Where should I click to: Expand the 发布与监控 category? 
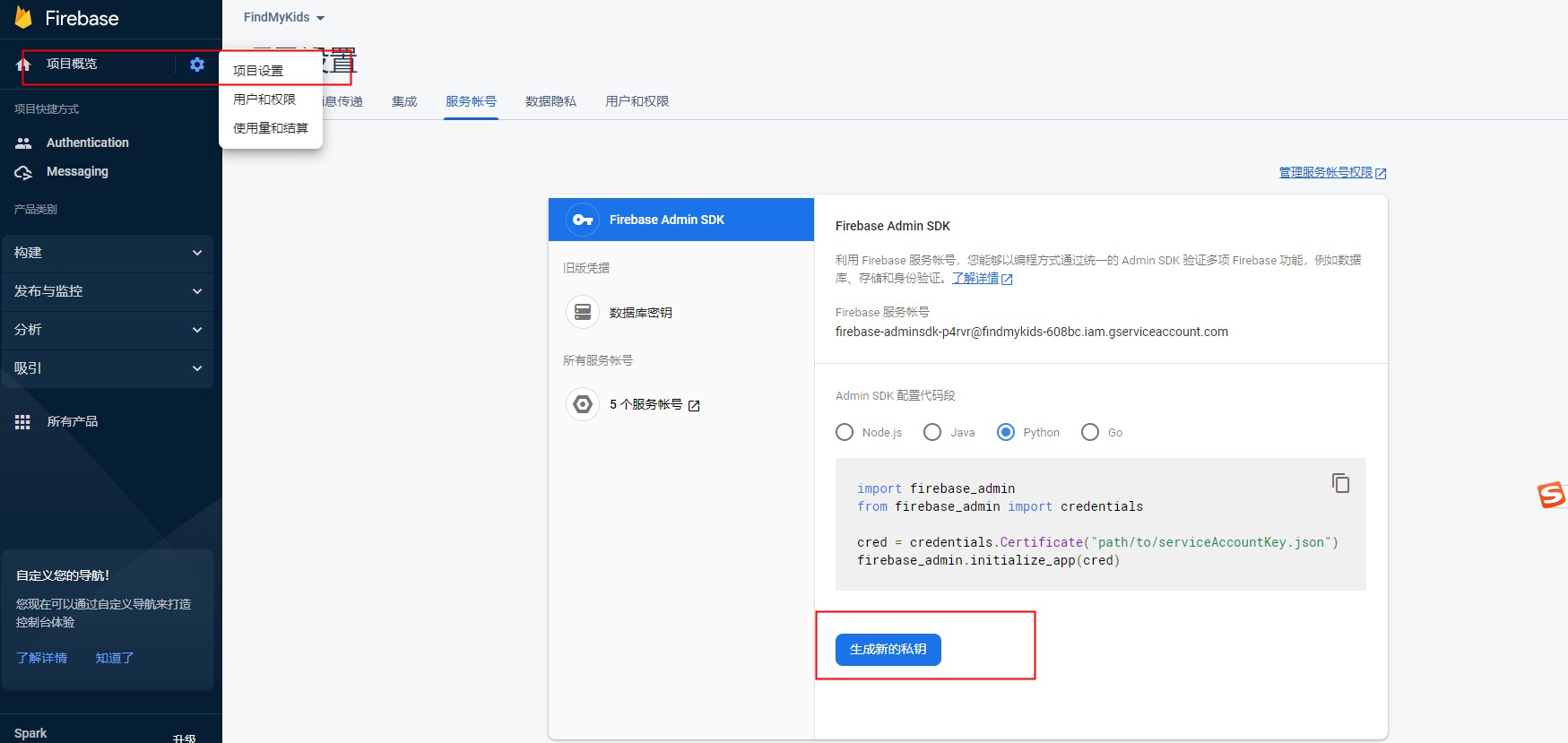click(x=108, y=291)
